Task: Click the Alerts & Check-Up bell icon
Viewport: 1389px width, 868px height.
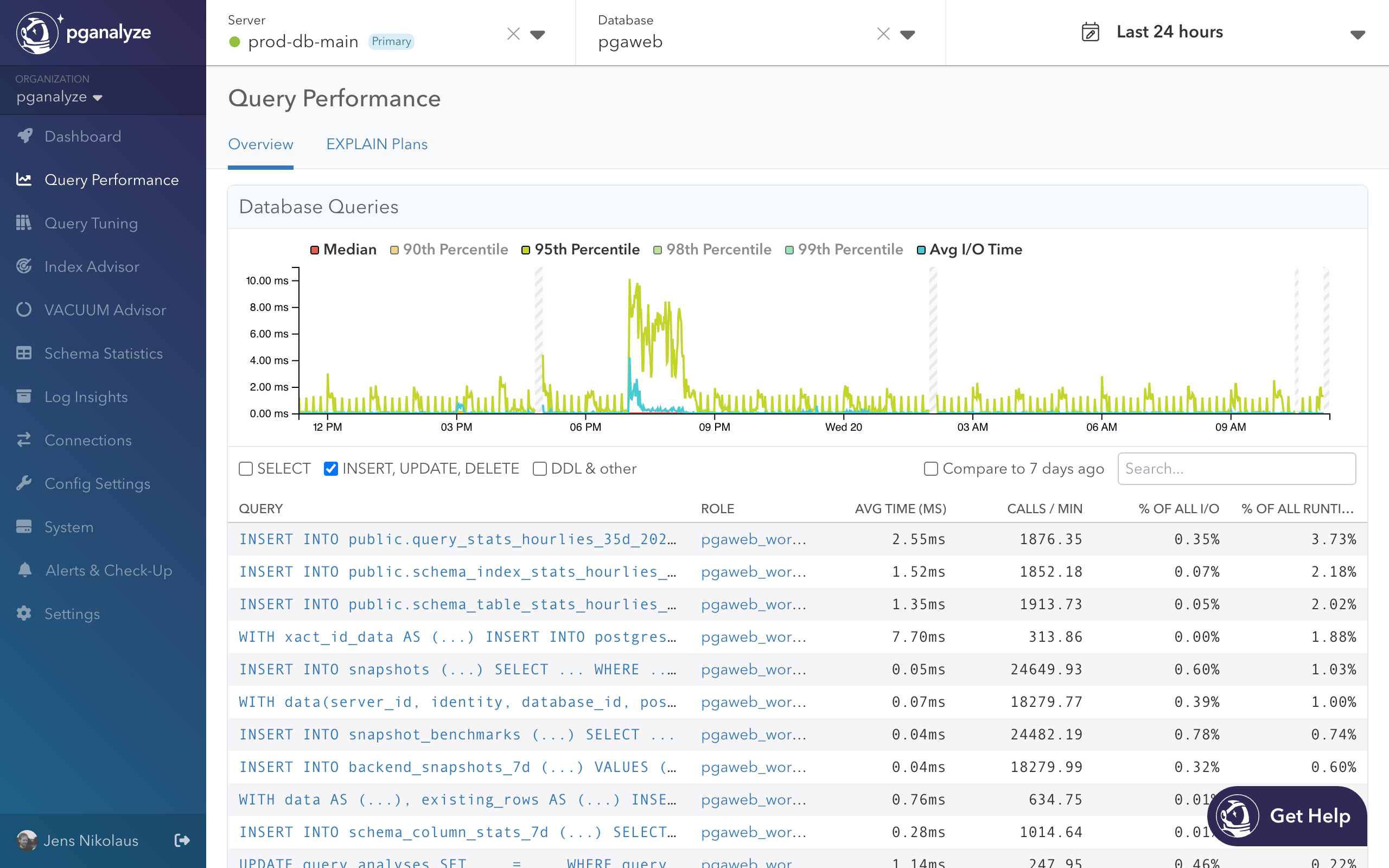Action: point(24,570)
